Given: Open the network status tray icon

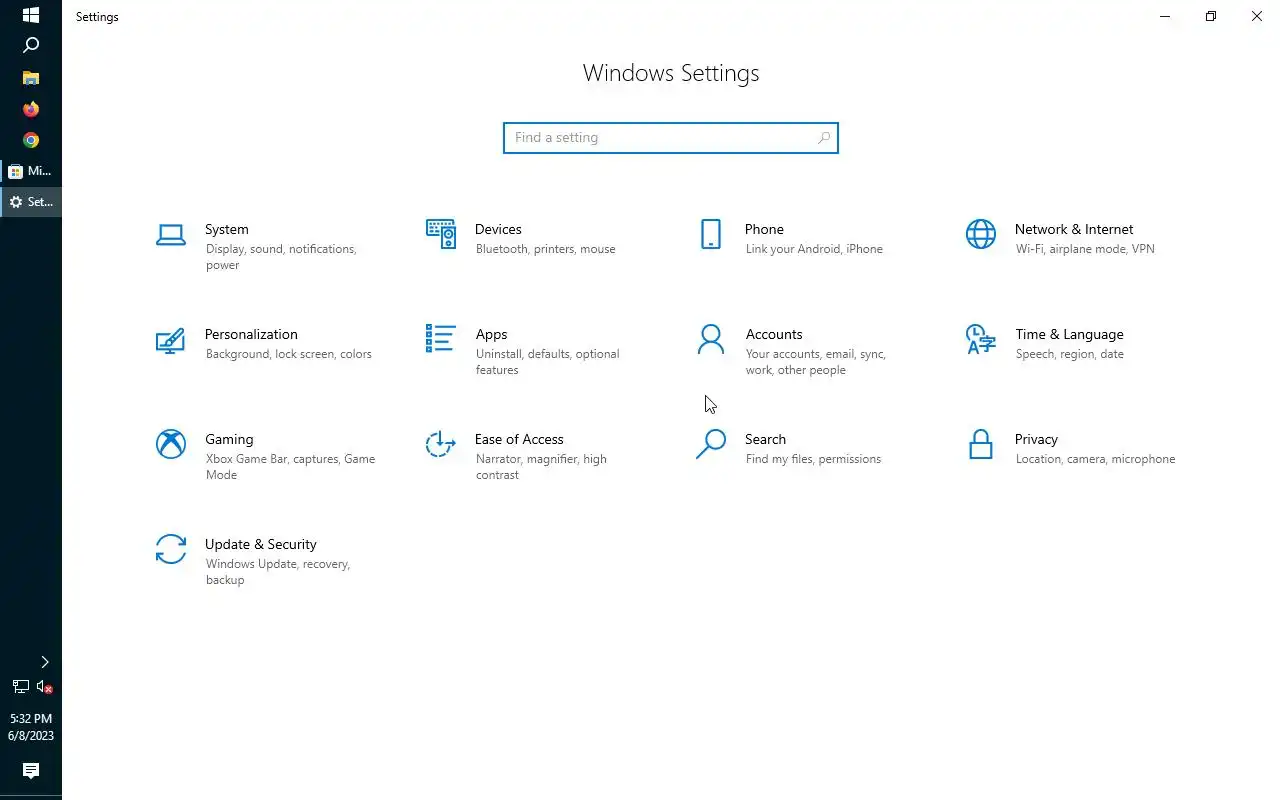Looking at the screenshot, I should point(20,687).
